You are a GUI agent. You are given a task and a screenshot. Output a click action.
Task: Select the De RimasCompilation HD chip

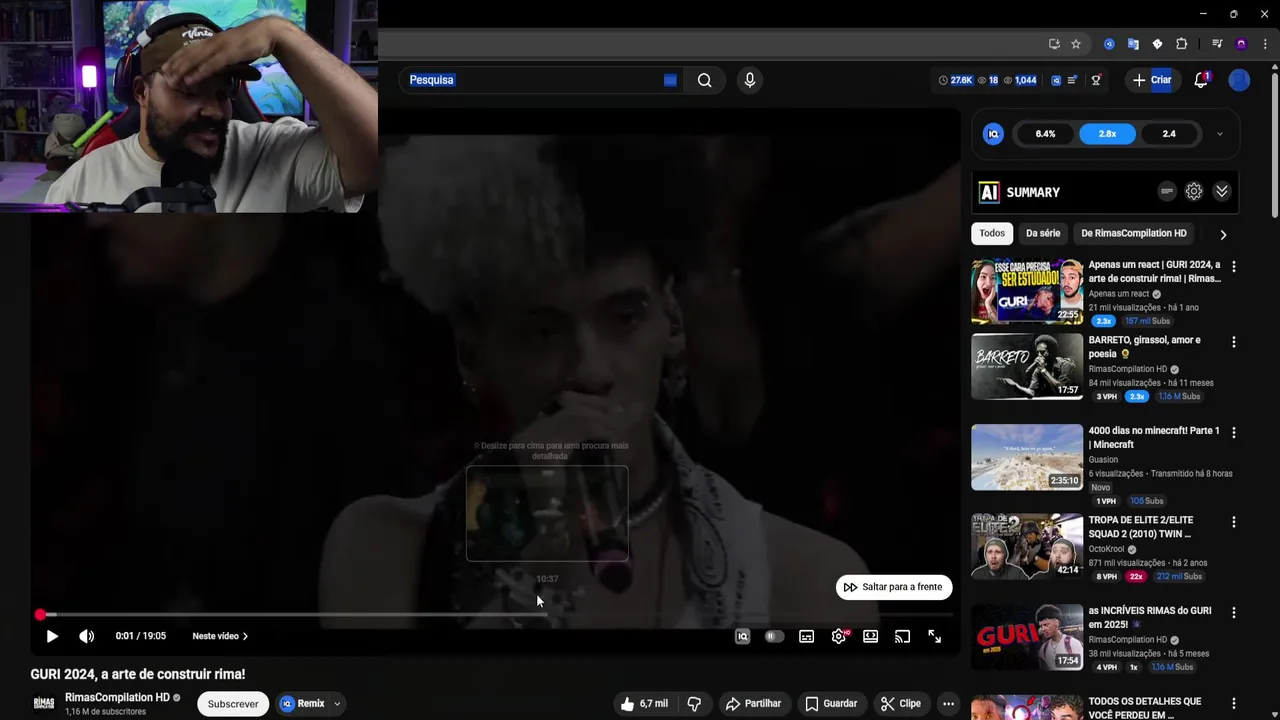pyautogui.click(x=1134, y=233)
